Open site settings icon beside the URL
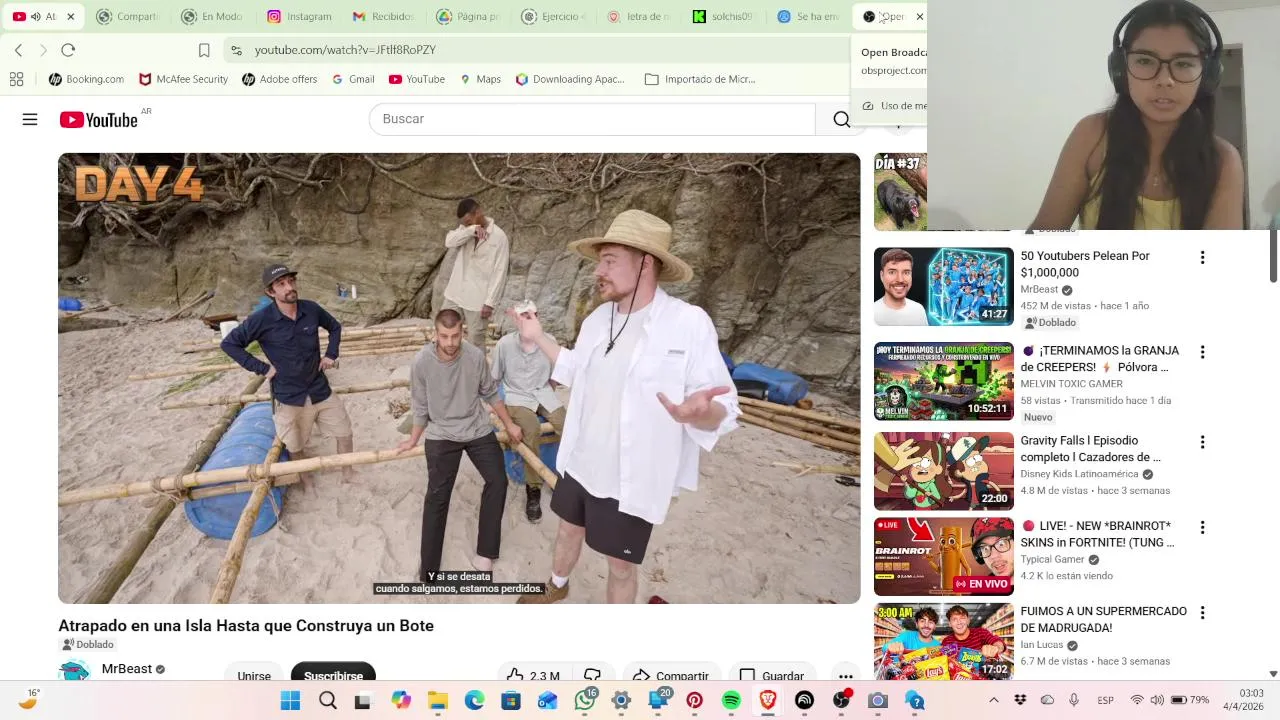1280x720 pixels. [235, 50]
